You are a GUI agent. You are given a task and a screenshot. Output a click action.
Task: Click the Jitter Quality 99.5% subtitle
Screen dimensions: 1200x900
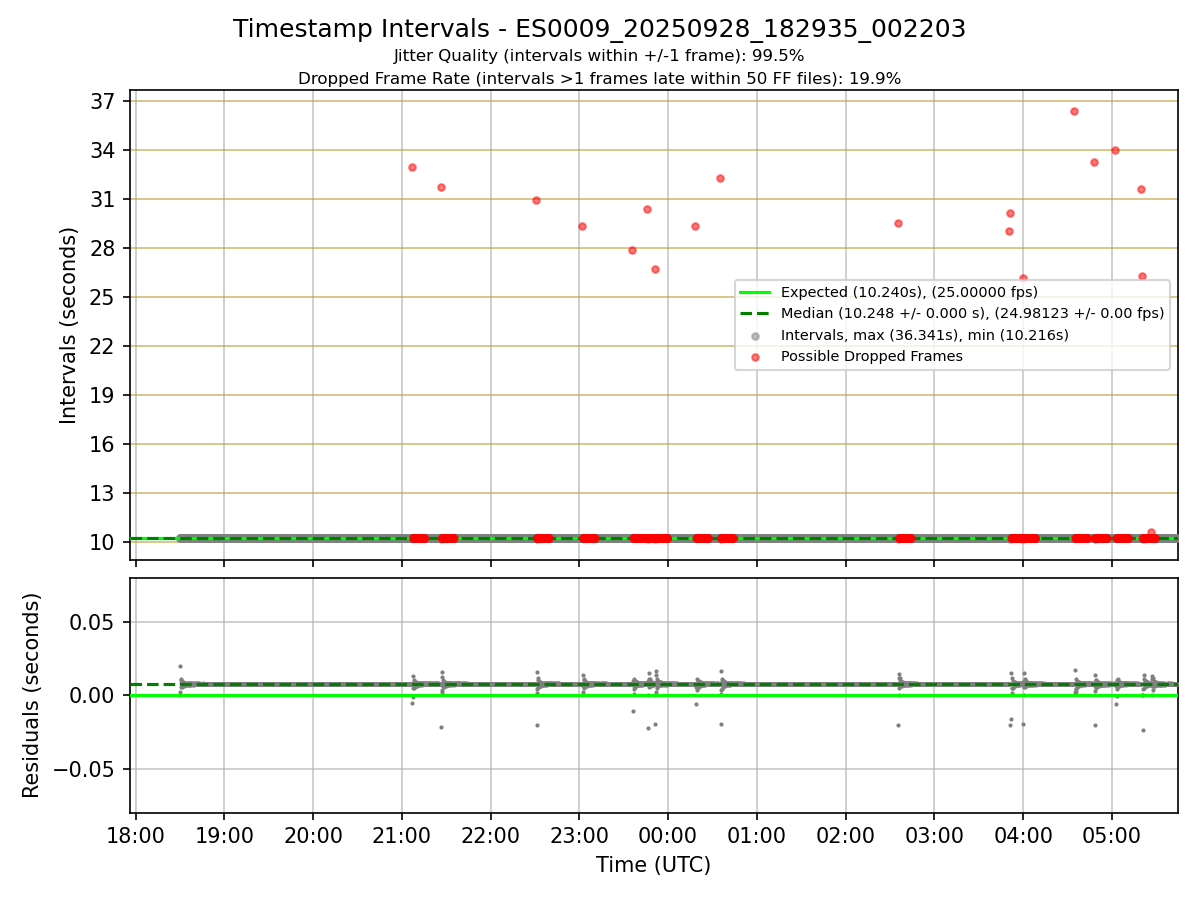[599, 56]
